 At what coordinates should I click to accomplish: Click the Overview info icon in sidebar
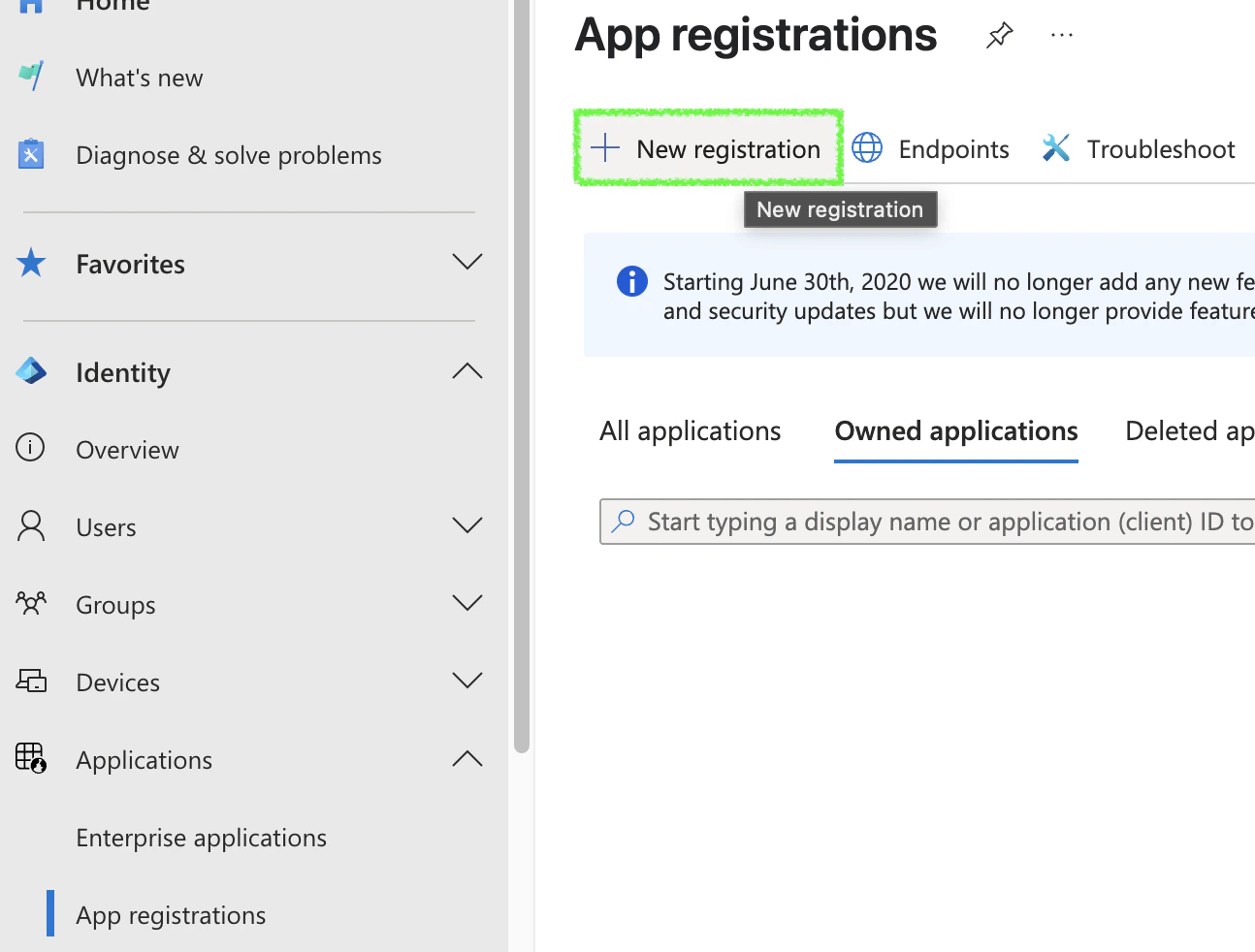[x=30, y=448]
